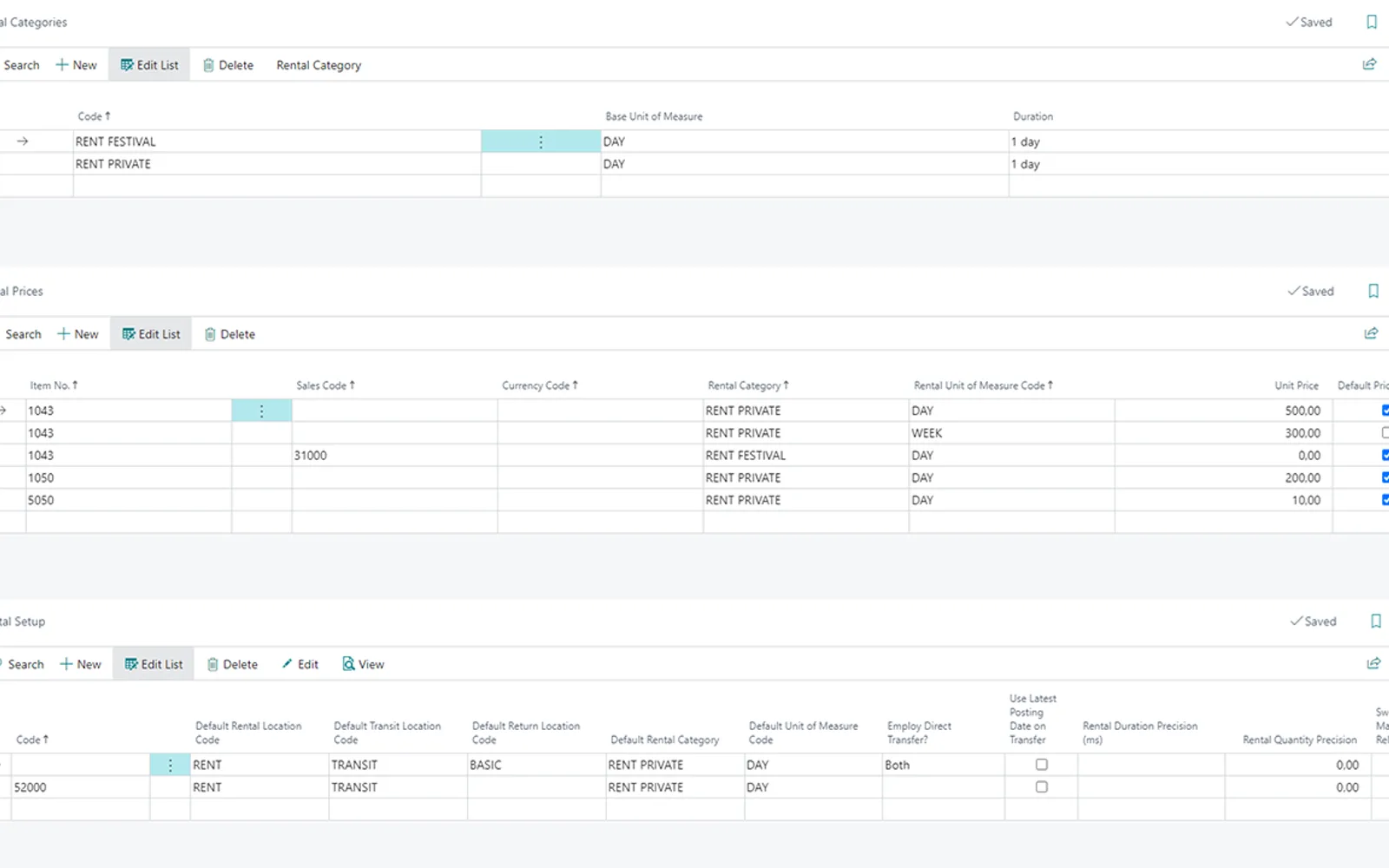Image resolution: width=1389 pixels, height=868 pixels.
Task: Select item 5050 in Rental Prices
Action: click(x=128, y=500)
